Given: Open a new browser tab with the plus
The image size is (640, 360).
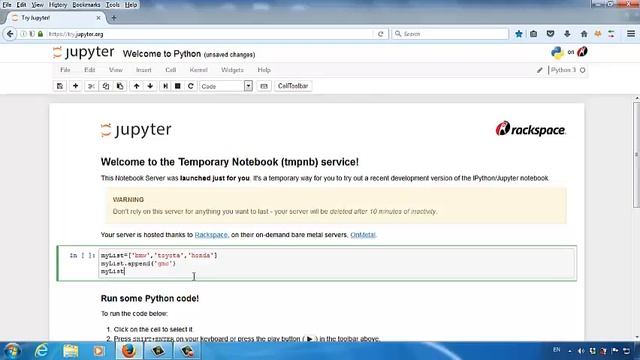Looking at the screenshot, I should tap(114, 18).
